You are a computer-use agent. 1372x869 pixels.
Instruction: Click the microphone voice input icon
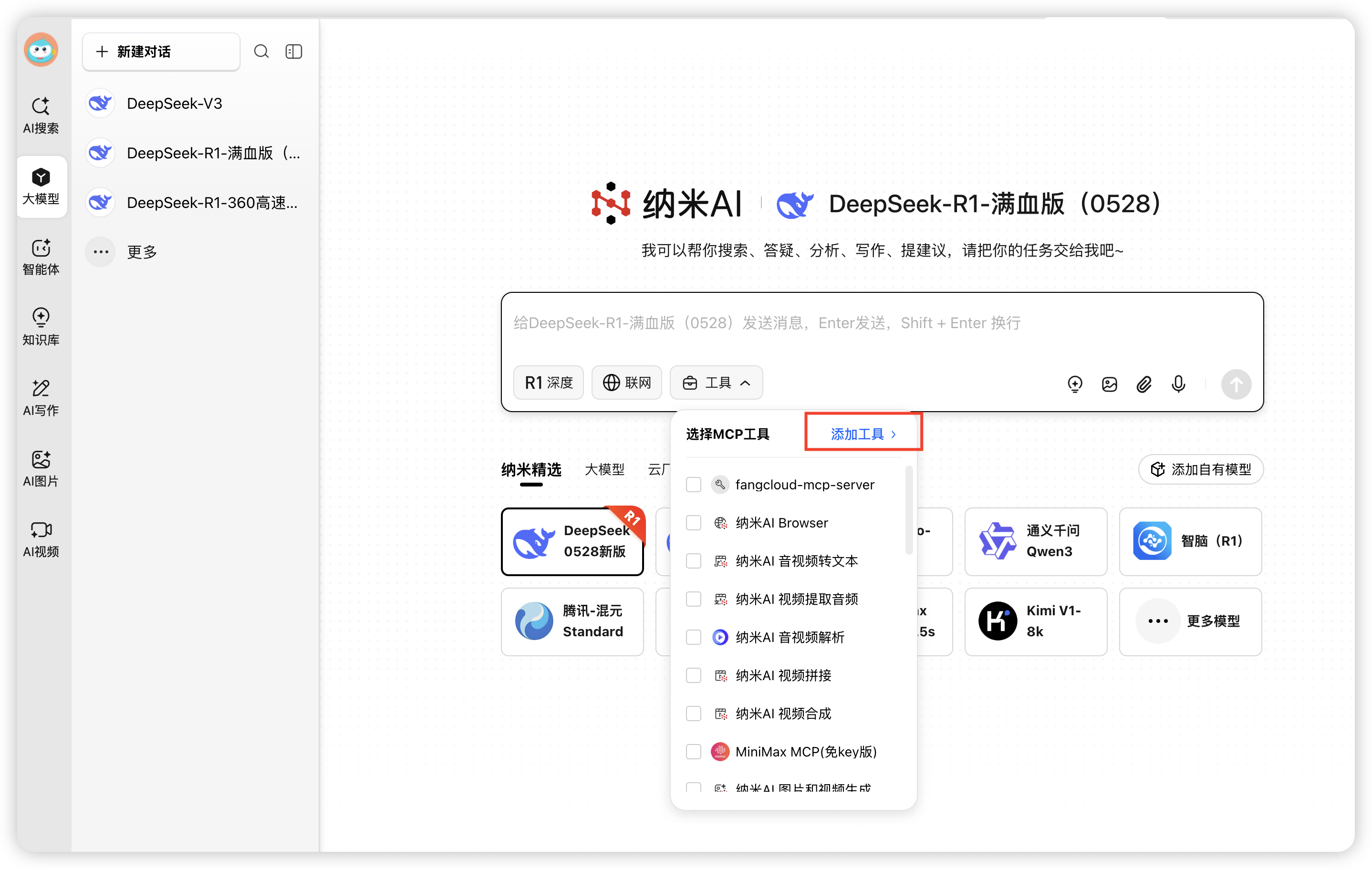tap(1178, 384)
